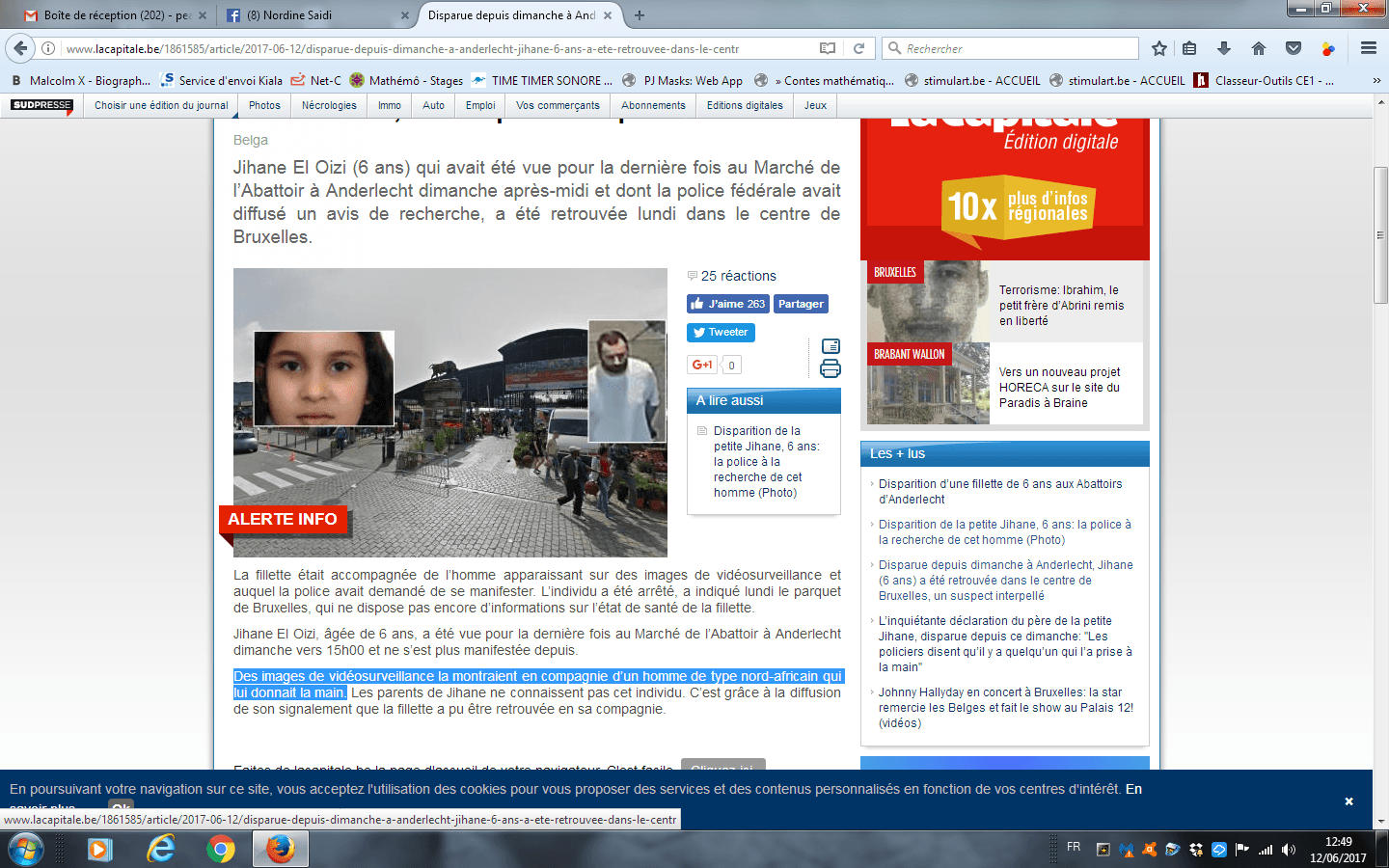Open the Nécrologies menu item

(x=329, y=105)
